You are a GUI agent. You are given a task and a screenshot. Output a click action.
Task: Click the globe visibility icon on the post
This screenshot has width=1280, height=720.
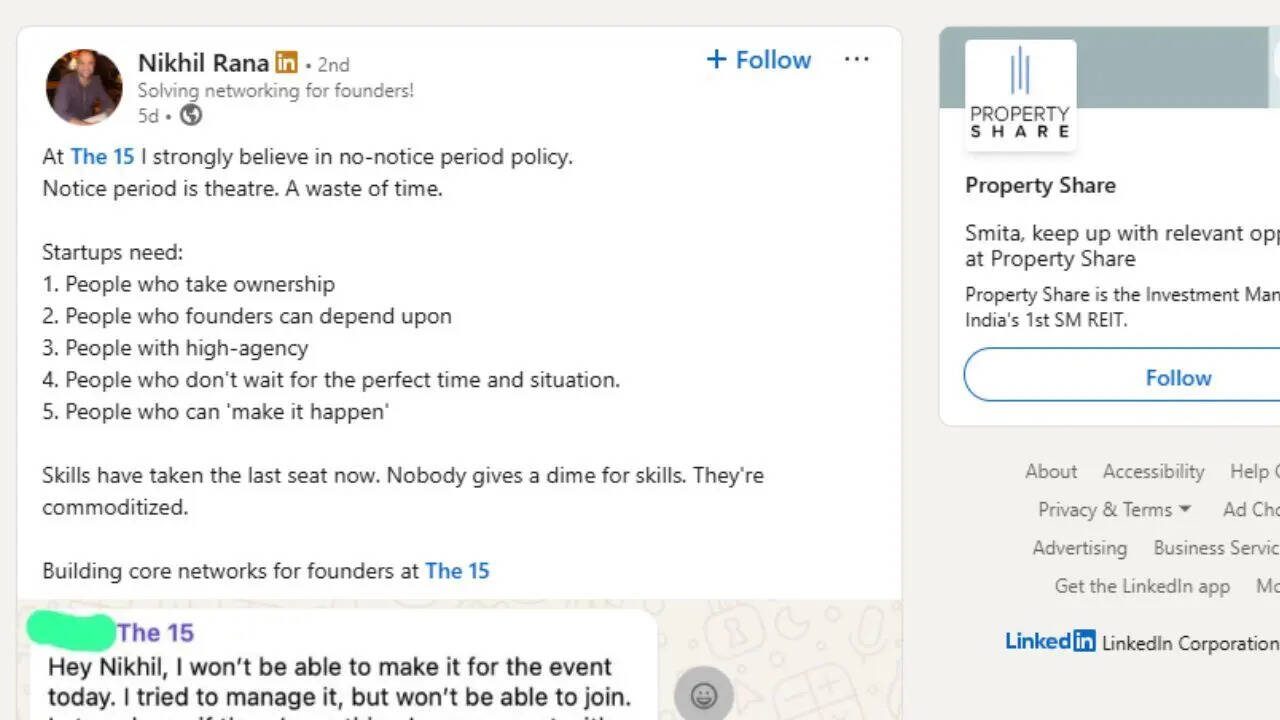[x=191, y=115]
